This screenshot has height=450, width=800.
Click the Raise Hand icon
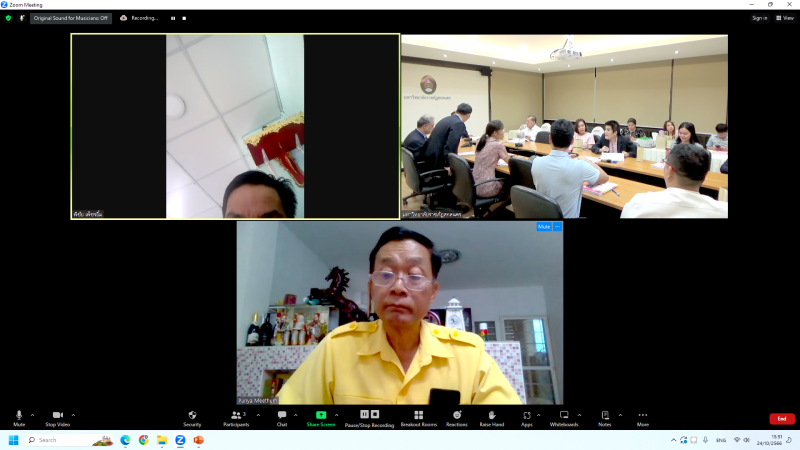pyautogui.click(x=492, y=415)
